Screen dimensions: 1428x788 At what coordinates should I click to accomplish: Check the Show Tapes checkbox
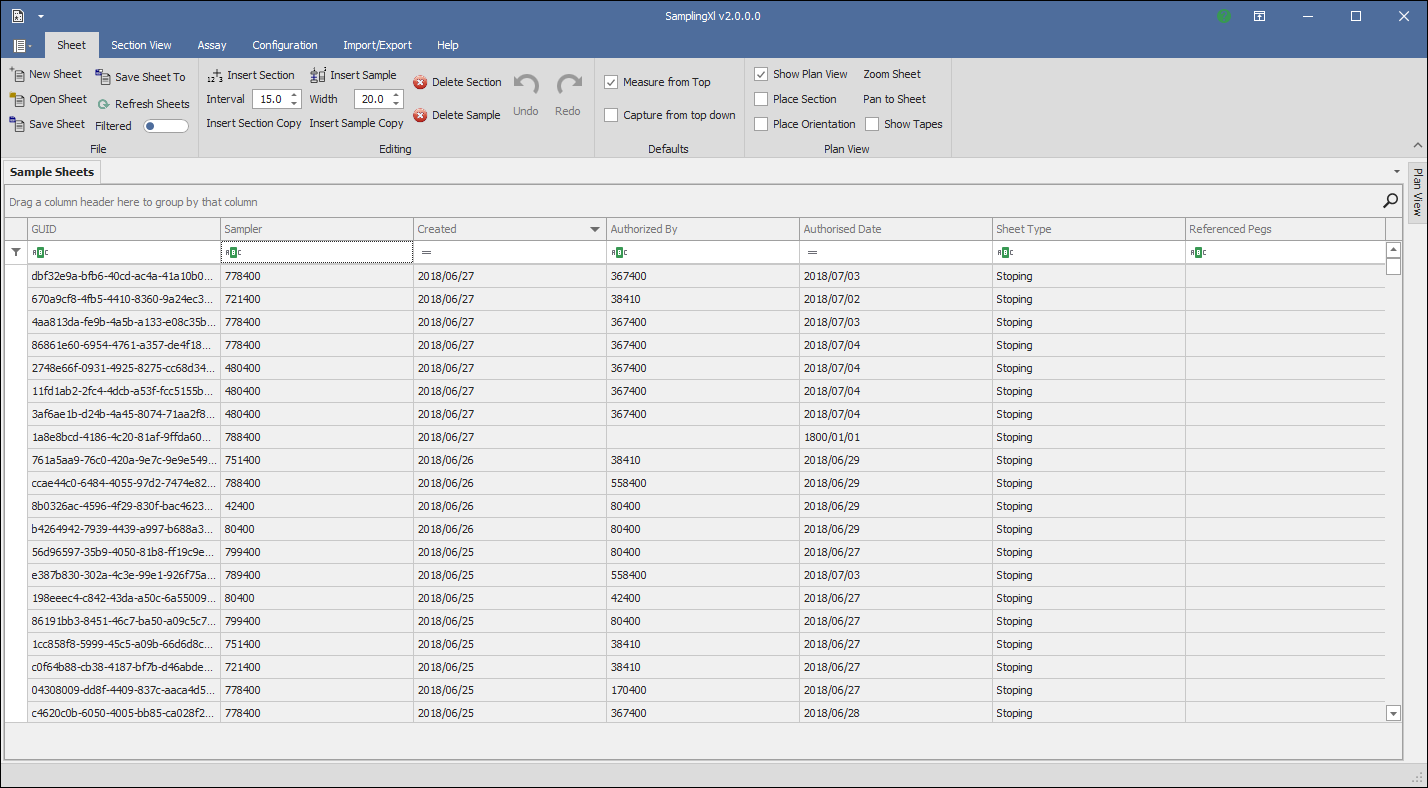pos(872,124)
